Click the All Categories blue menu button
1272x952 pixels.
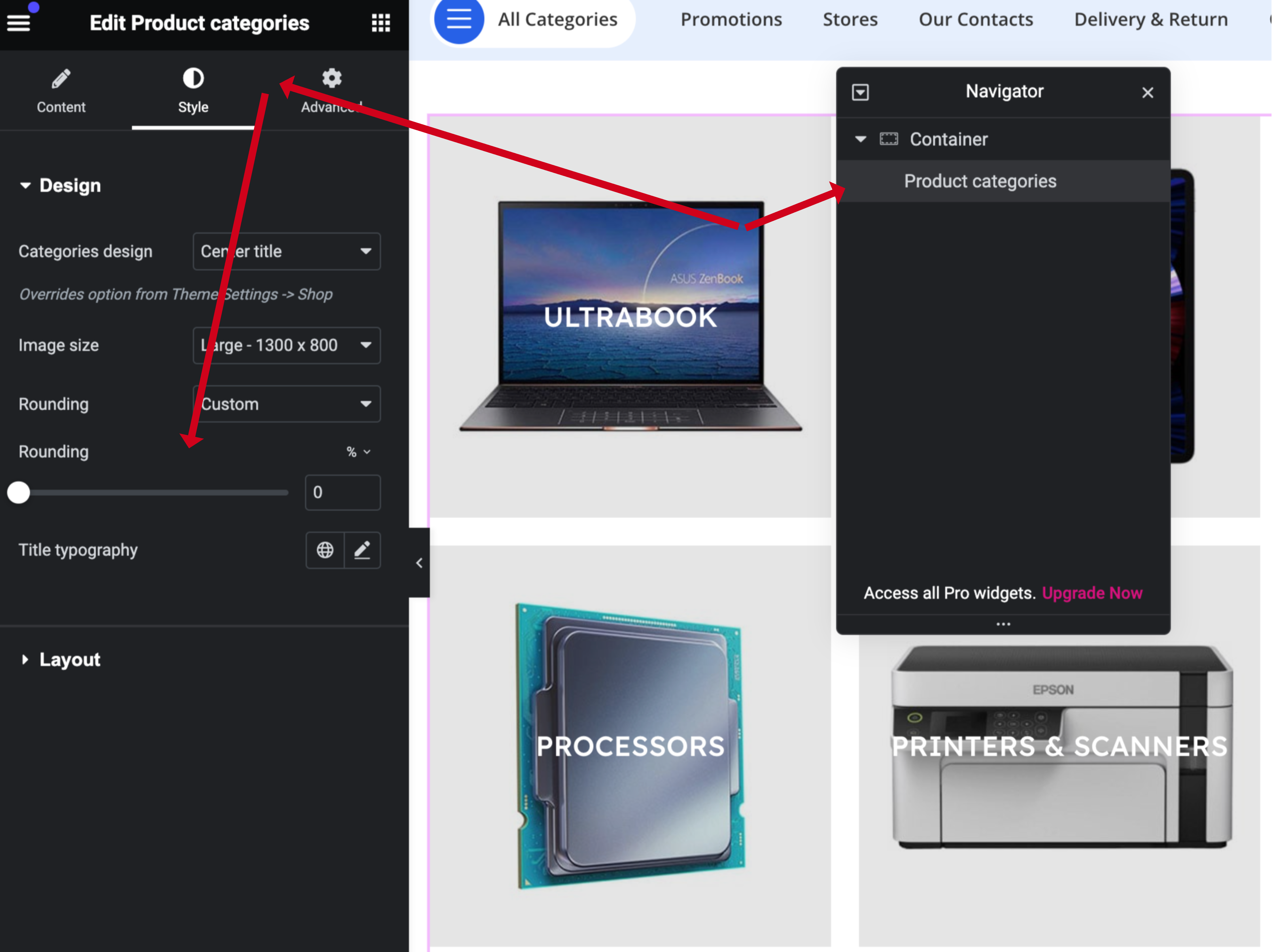click(459, 20)
